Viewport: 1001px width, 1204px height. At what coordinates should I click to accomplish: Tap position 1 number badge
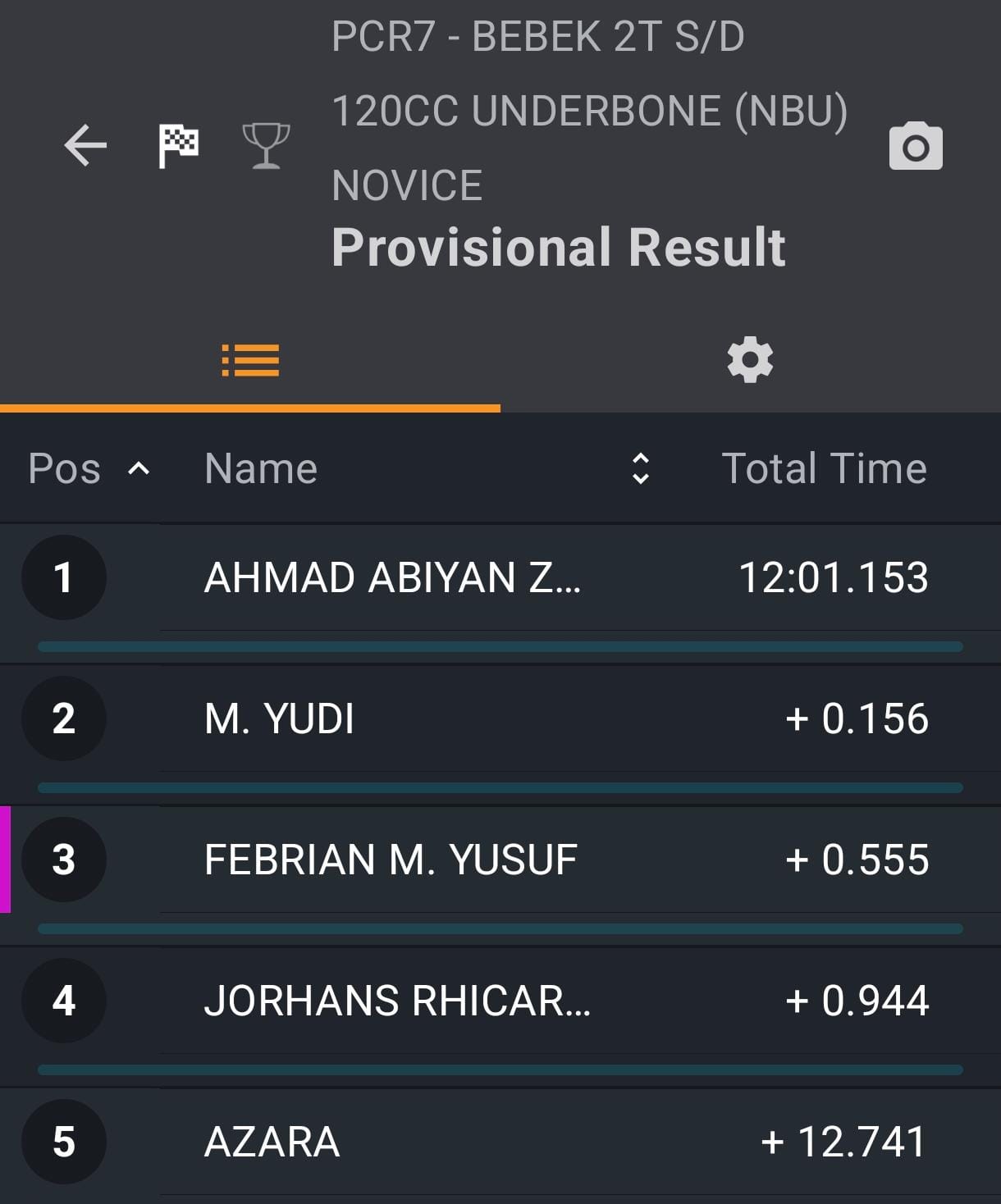(x=64, y=577)
